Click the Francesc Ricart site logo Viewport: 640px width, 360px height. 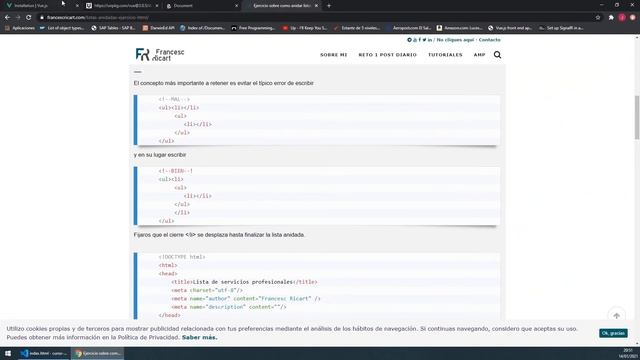160,55
